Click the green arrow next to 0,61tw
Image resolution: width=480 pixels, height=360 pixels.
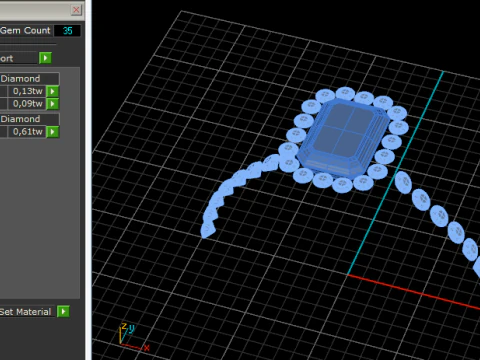click(x=53, y=132)
